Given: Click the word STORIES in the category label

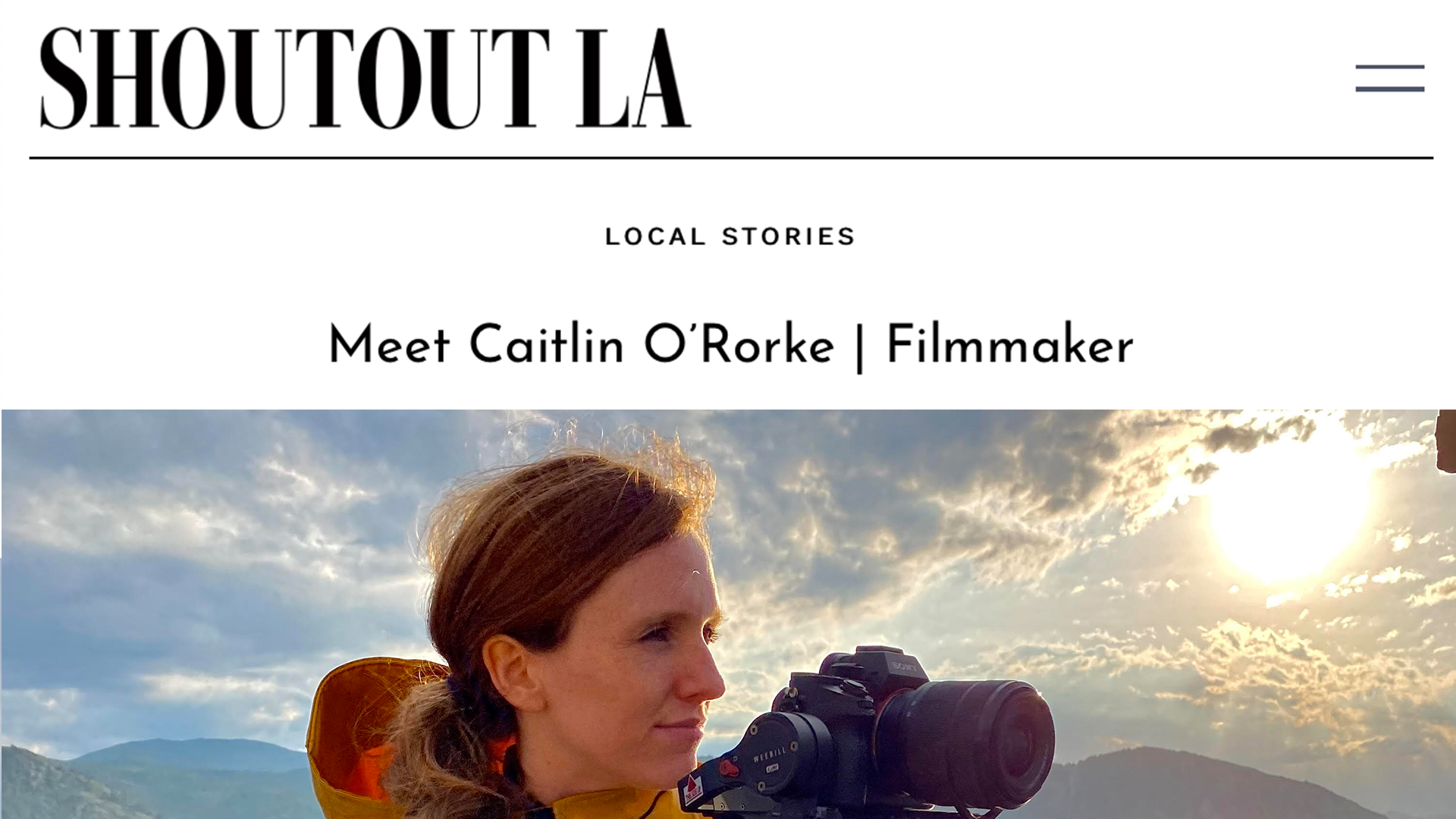Looking at the screenshot, I should (x=789, y=237).
